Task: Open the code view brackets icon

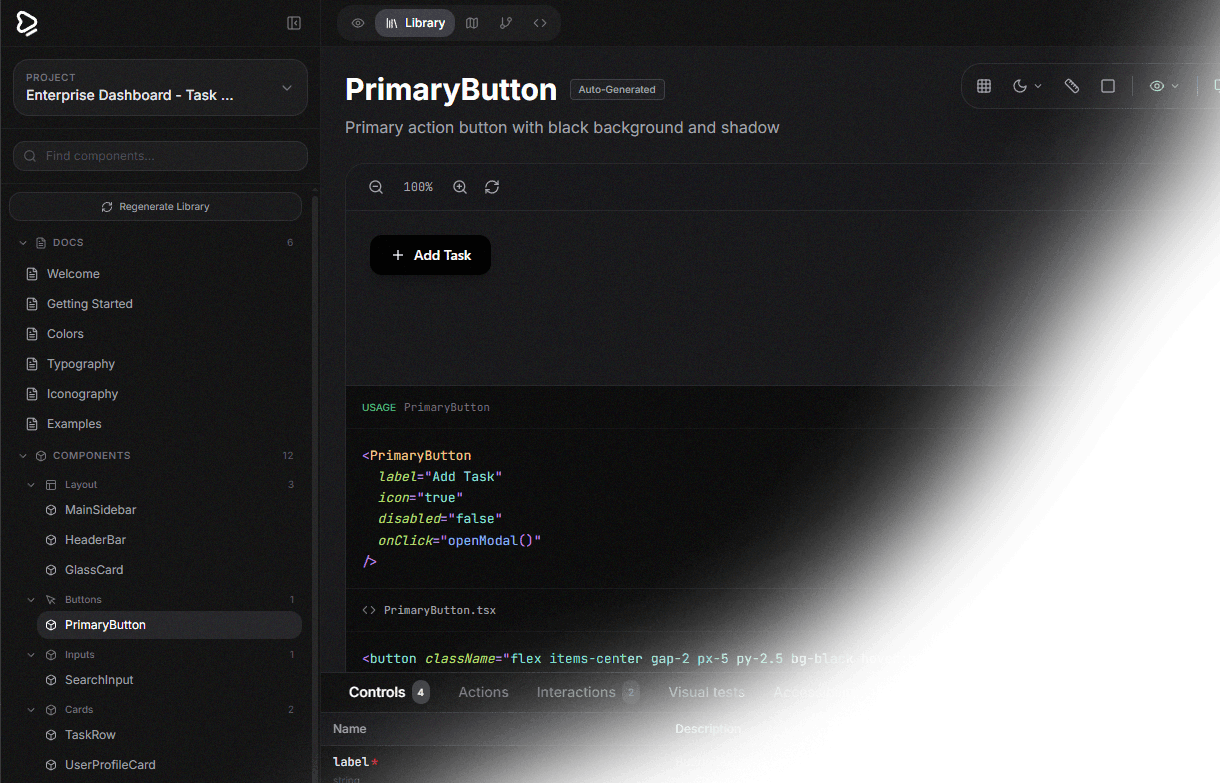Action: [x=540, y=23]
